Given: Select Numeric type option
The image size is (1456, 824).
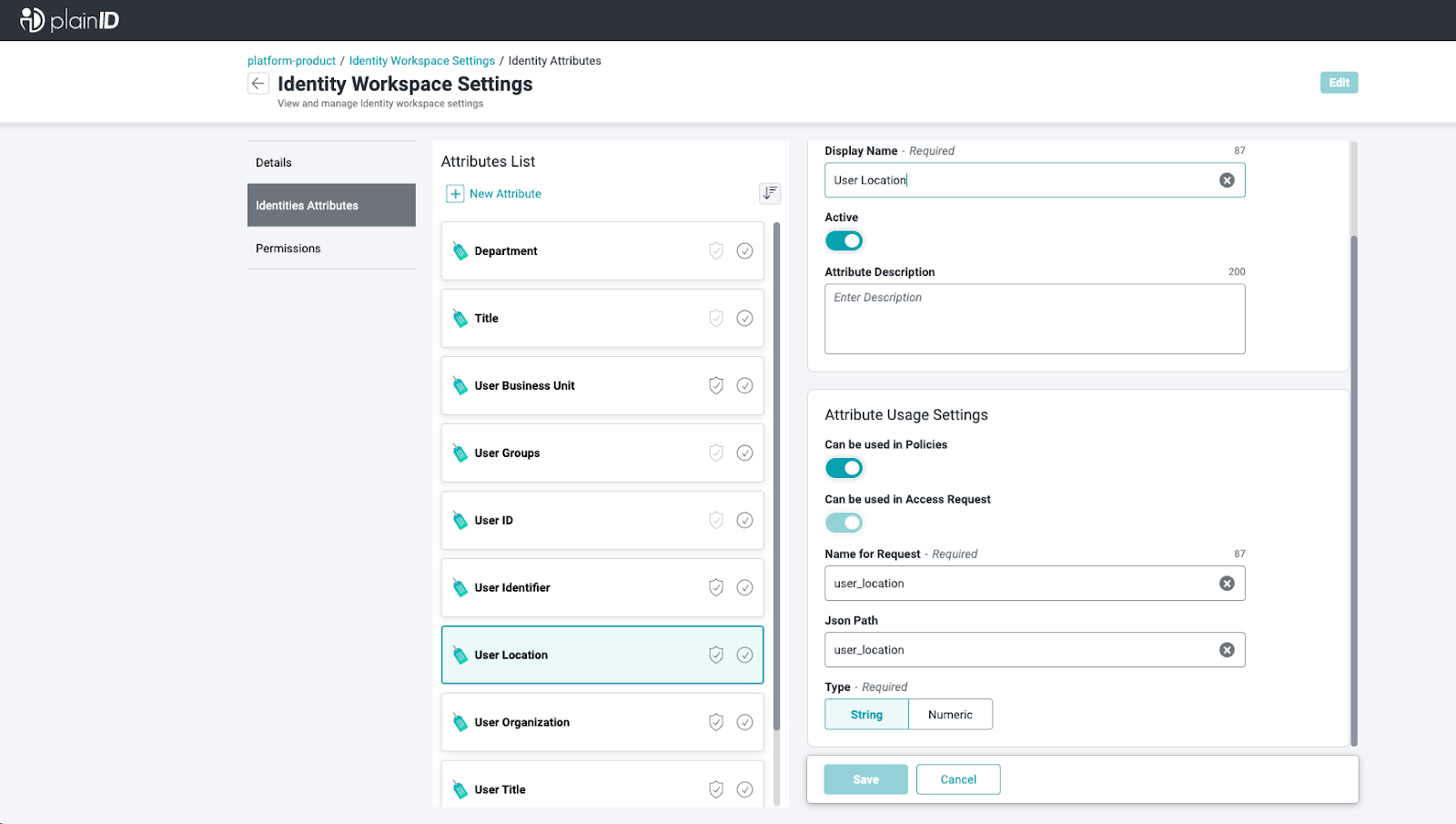Looking at the screenshot, I should click(x=950, y=715).
